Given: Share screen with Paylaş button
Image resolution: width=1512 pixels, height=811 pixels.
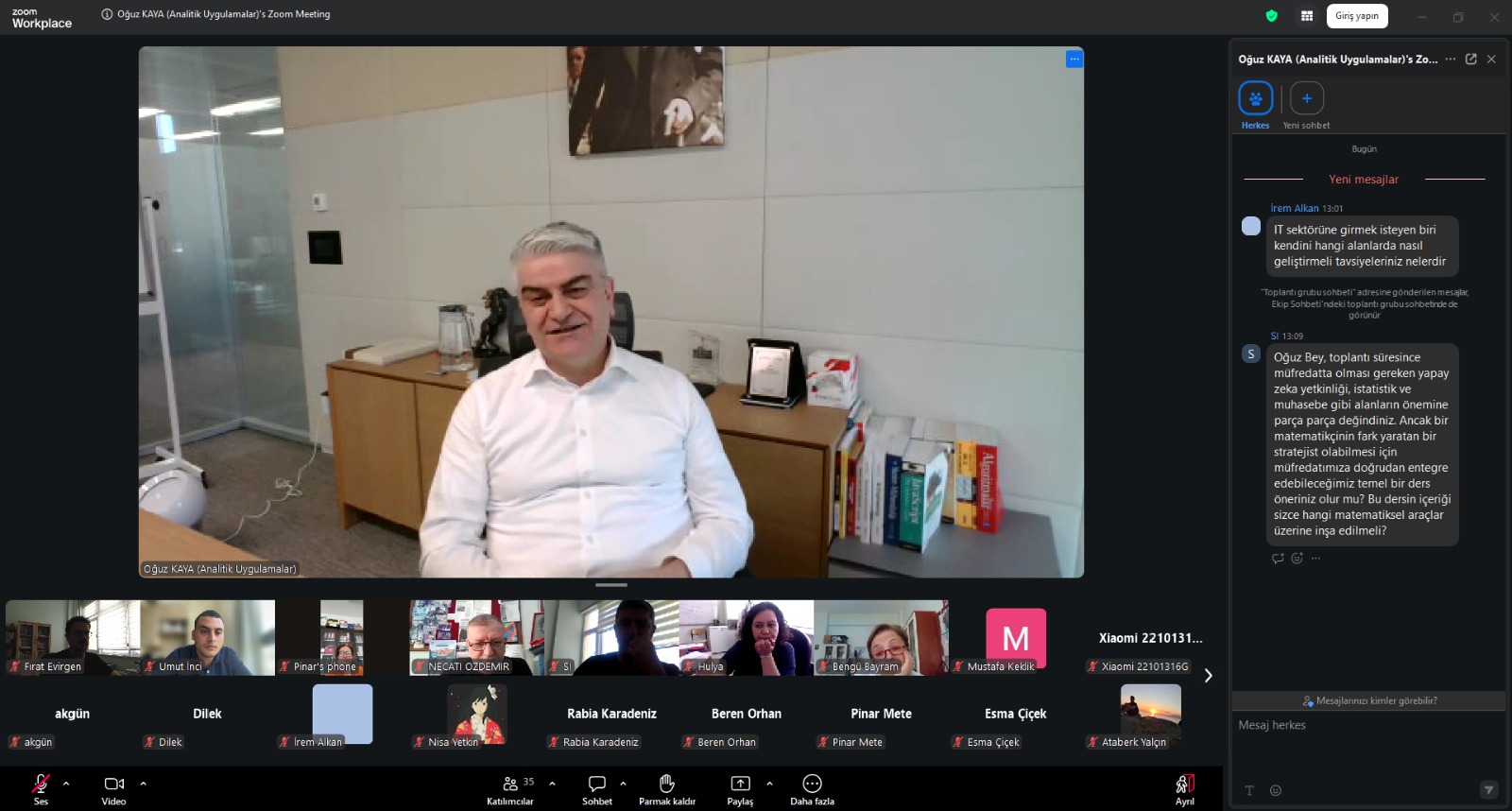Looking at the screenshot, I should (741, 788).
